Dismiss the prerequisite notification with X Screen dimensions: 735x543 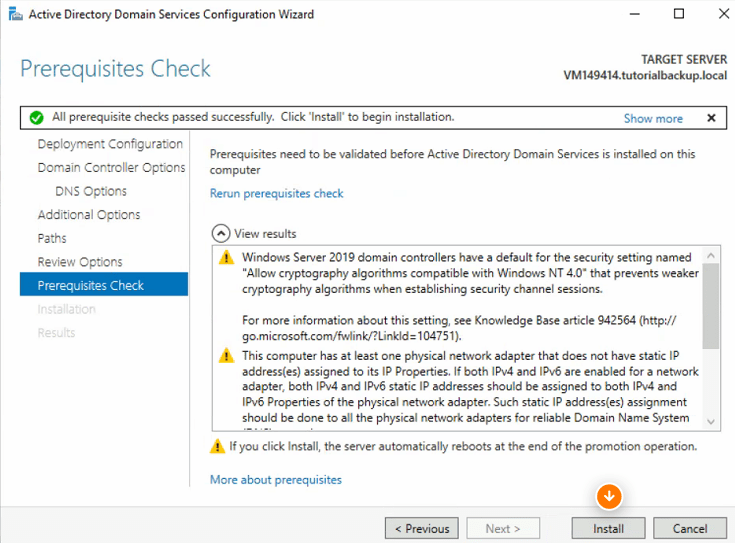711,118
